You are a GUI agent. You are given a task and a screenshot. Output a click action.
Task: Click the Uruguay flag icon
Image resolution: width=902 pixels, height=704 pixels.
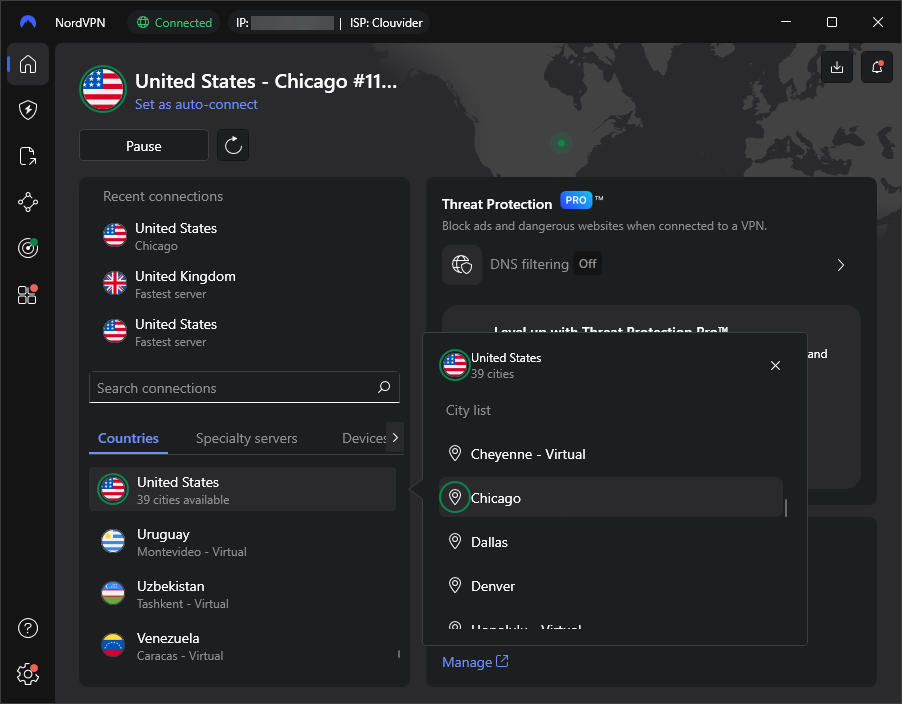113,541
